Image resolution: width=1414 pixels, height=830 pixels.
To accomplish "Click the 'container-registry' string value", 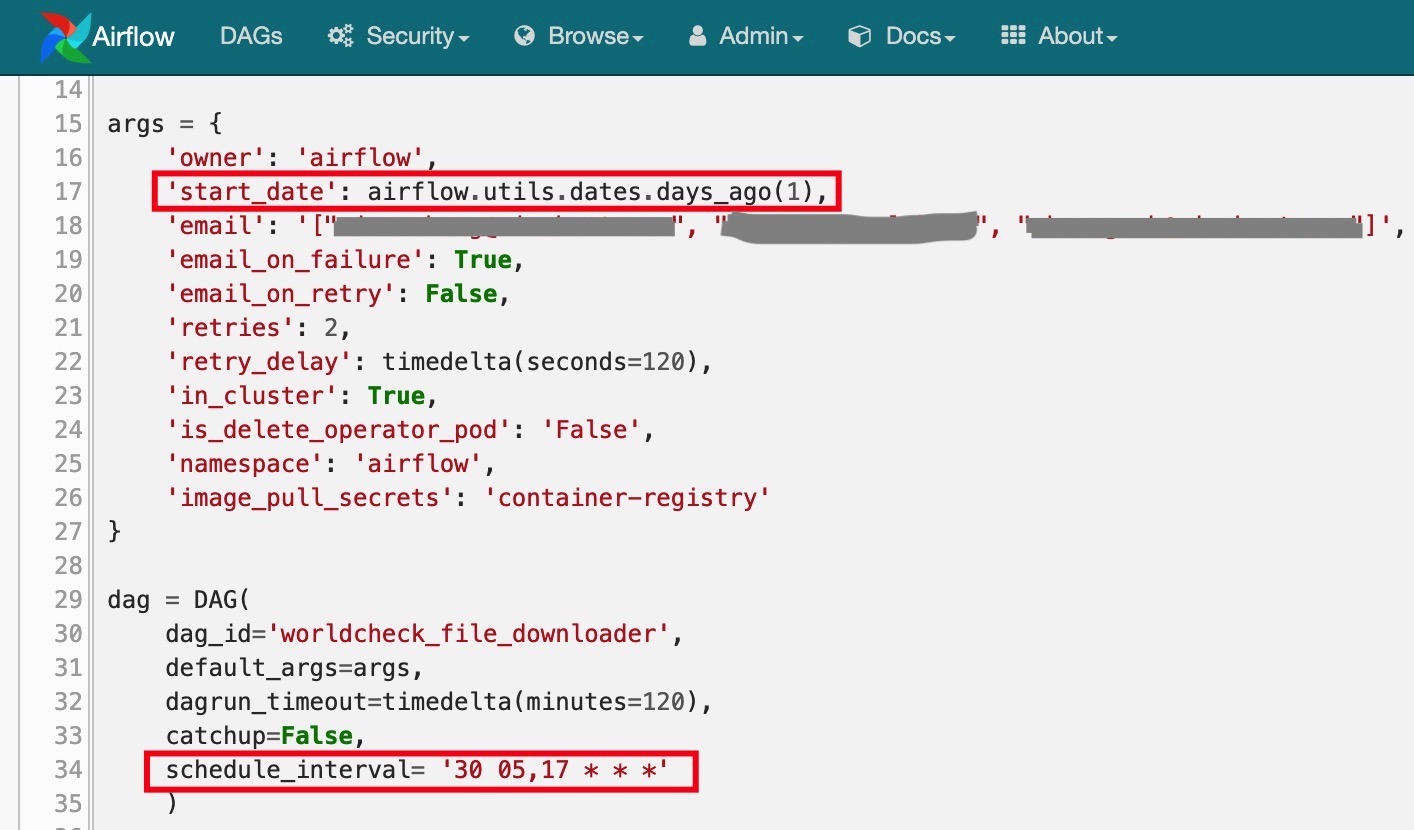I will (634, 497).
